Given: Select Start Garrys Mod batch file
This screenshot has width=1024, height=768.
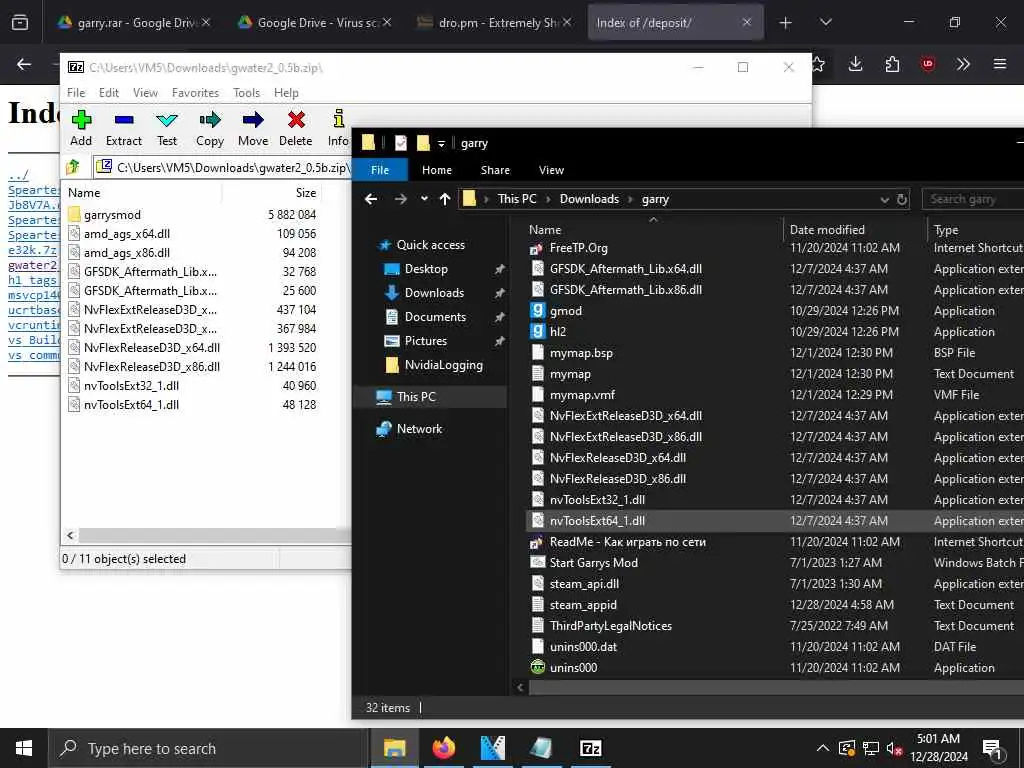Looking at the screenshot, I should pyautogui.click(x=594, y=563).
